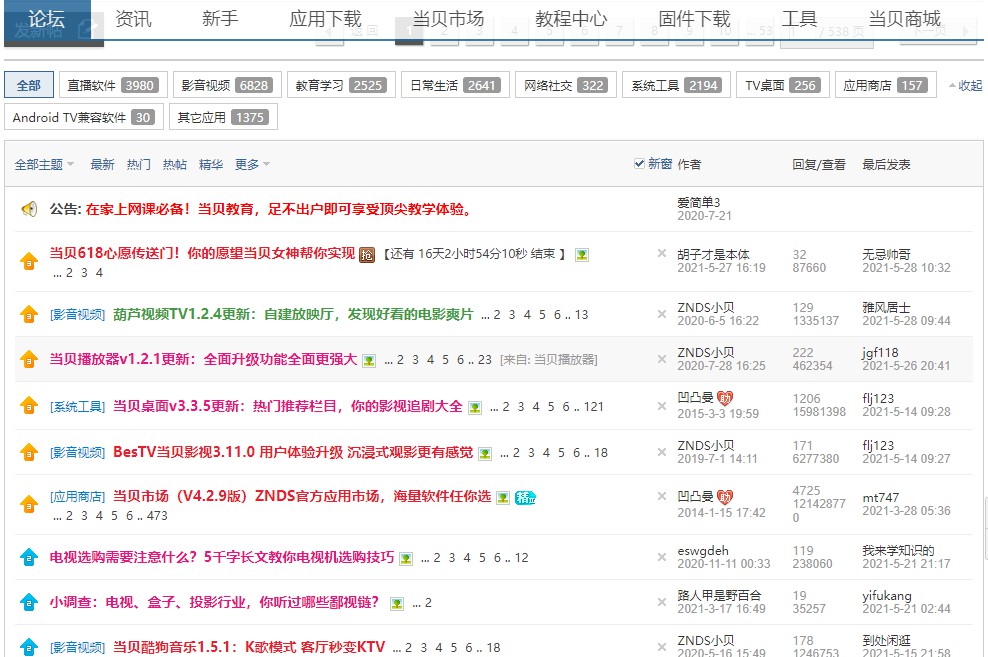Click the X icon on the 当贝618心愿传送门 row
Screen dimensions: 988x657
662,253
